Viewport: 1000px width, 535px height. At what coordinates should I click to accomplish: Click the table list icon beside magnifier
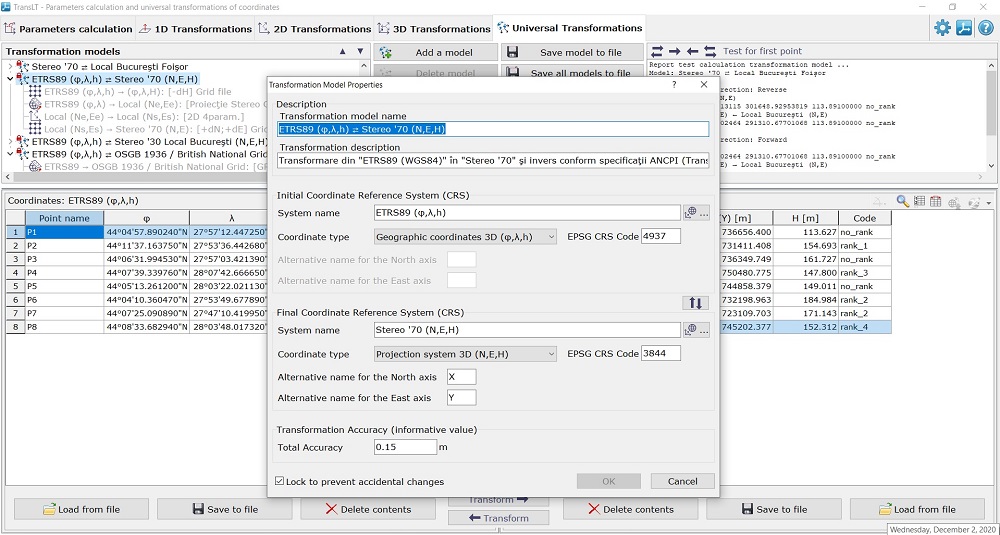919,201
